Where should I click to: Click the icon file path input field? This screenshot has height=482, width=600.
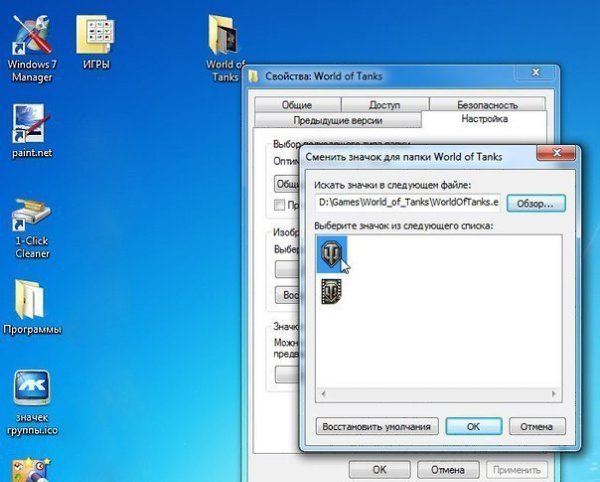point(408,203)
